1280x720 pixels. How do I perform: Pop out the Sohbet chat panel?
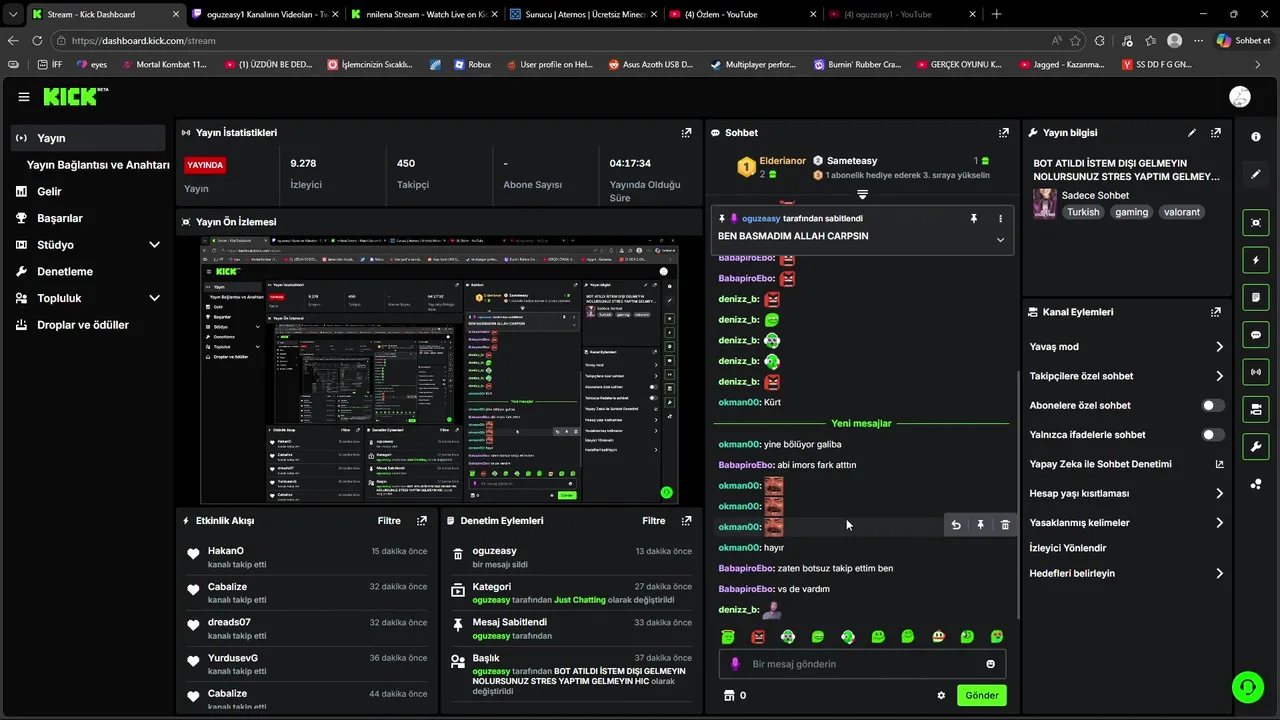pyautogui.click(x=1003, y=132)
